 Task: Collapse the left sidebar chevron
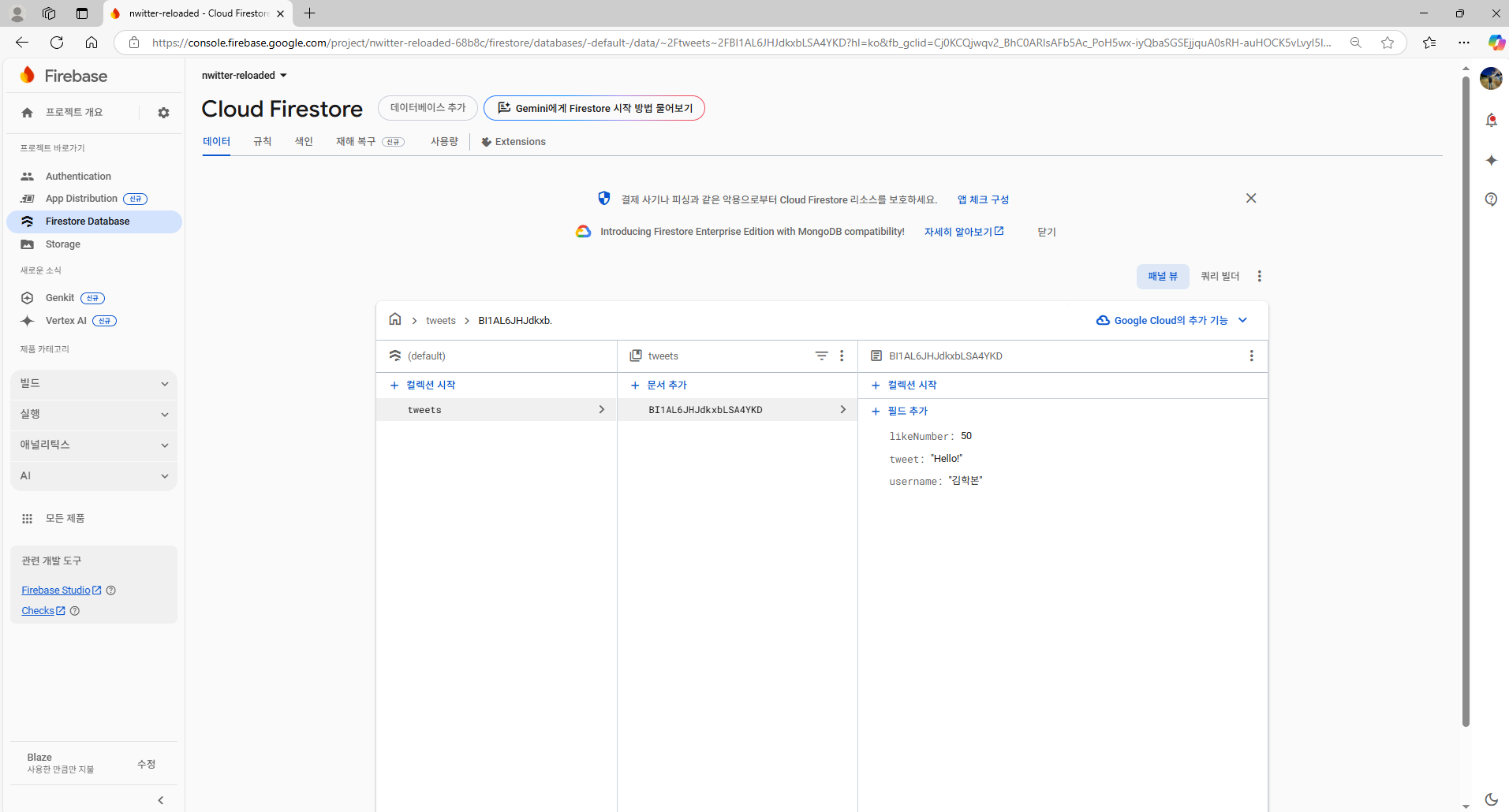tap(161, 800)
